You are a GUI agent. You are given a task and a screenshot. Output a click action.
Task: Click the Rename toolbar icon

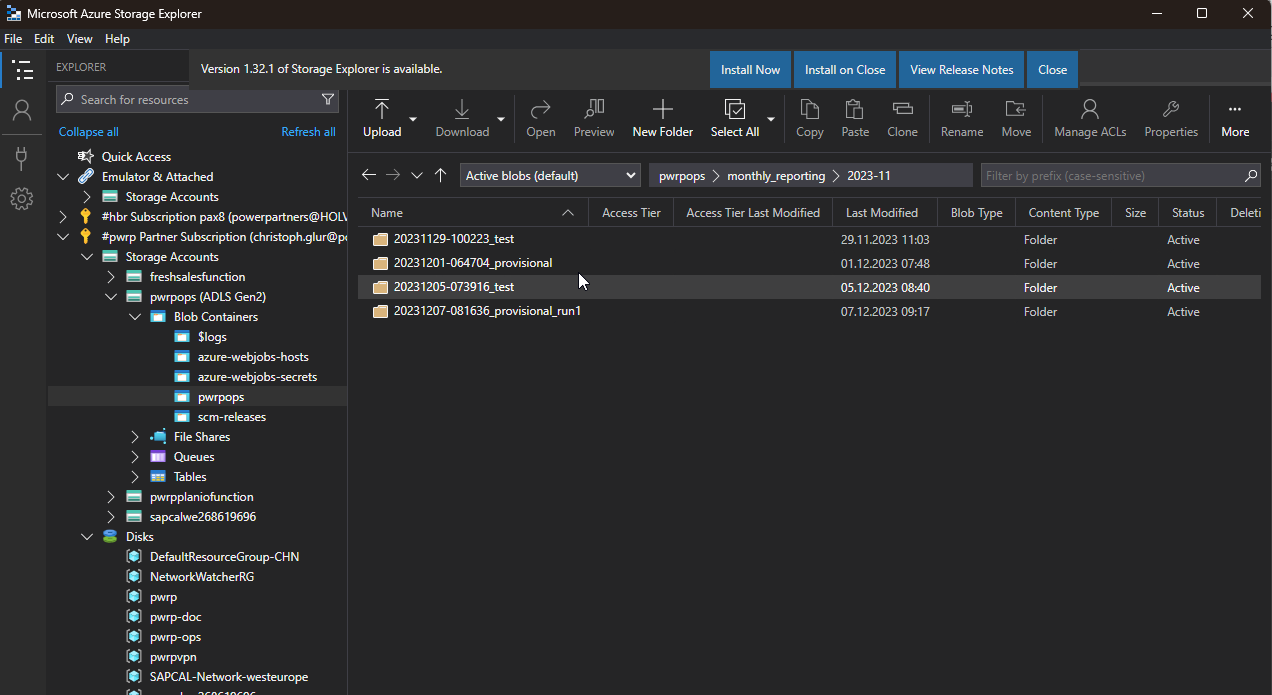point(962,119)
